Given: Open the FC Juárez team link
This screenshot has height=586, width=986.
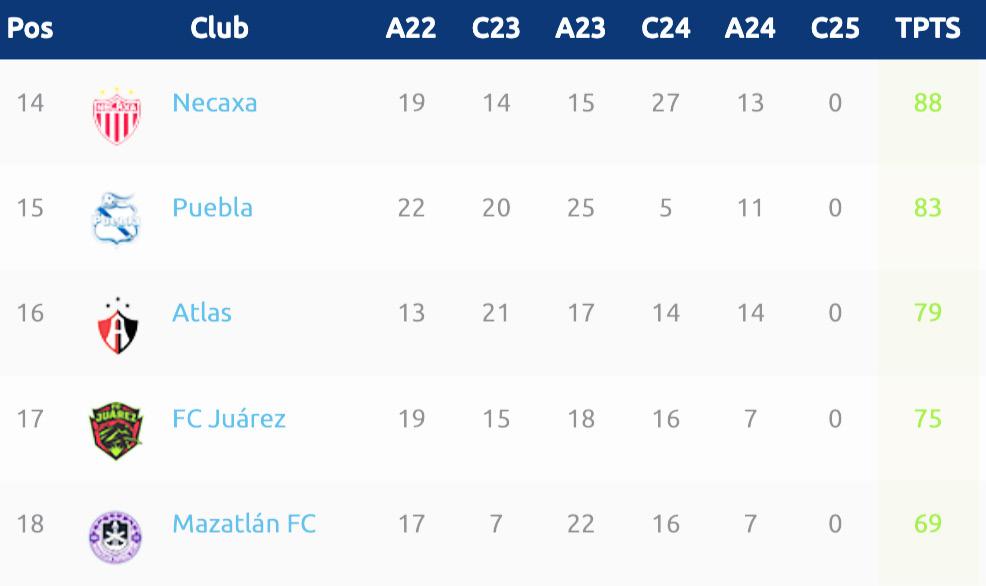Looking at the screenshot, I should tap(229, 418).
